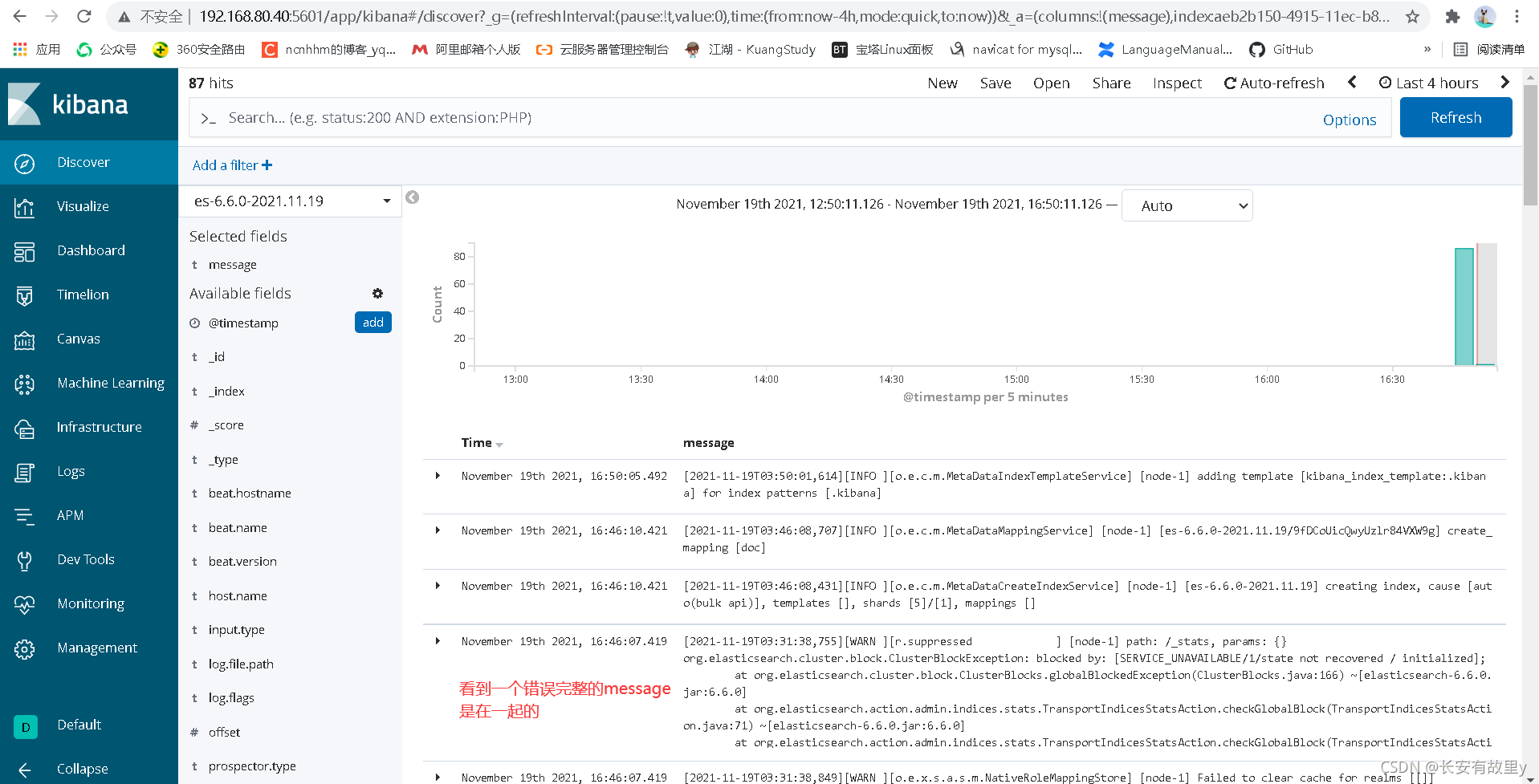Move time range backward with left chevron
The width and height of the screenshot is (1539, 784).
(x=1352, y=82)
